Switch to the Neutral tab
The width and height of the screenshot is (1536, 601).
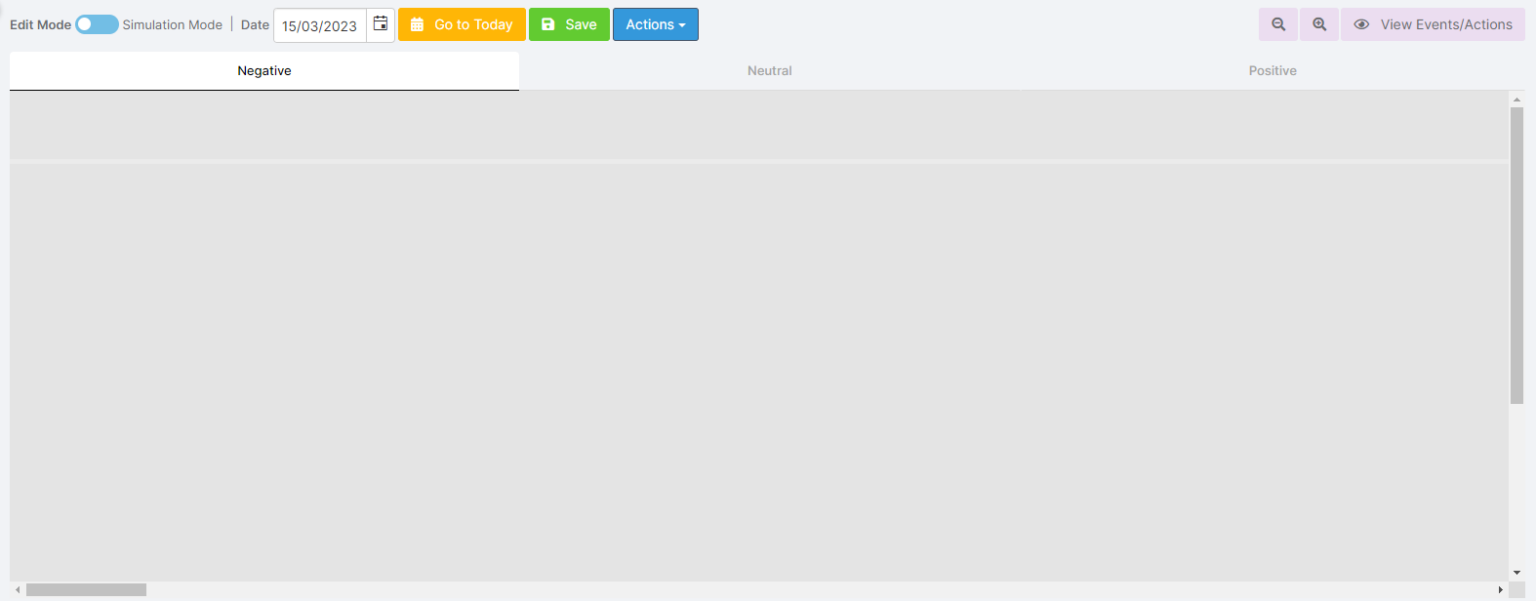coord(769,70)
